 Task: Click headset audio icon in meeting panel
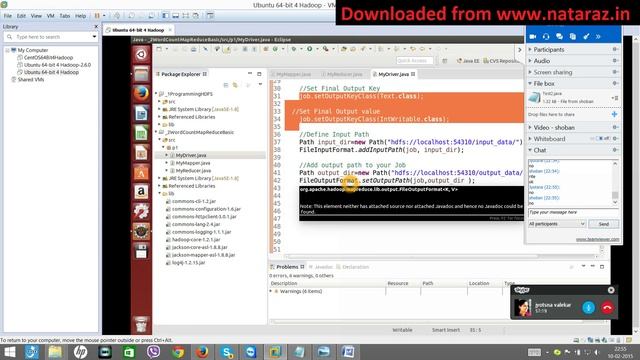546,37
